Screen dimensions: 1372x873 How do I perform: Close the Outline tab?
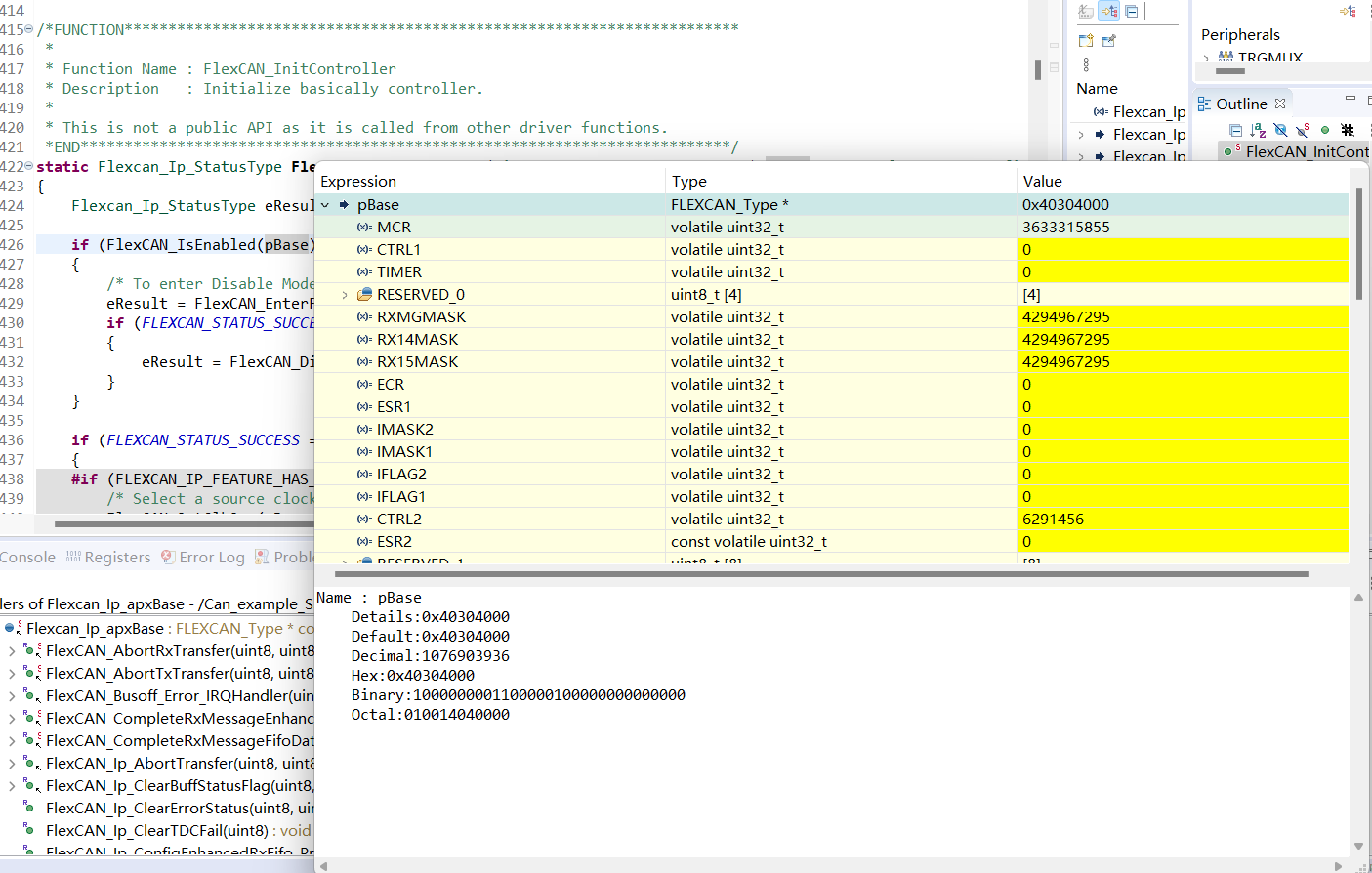pyautogui.click(x=1280, y=104)
